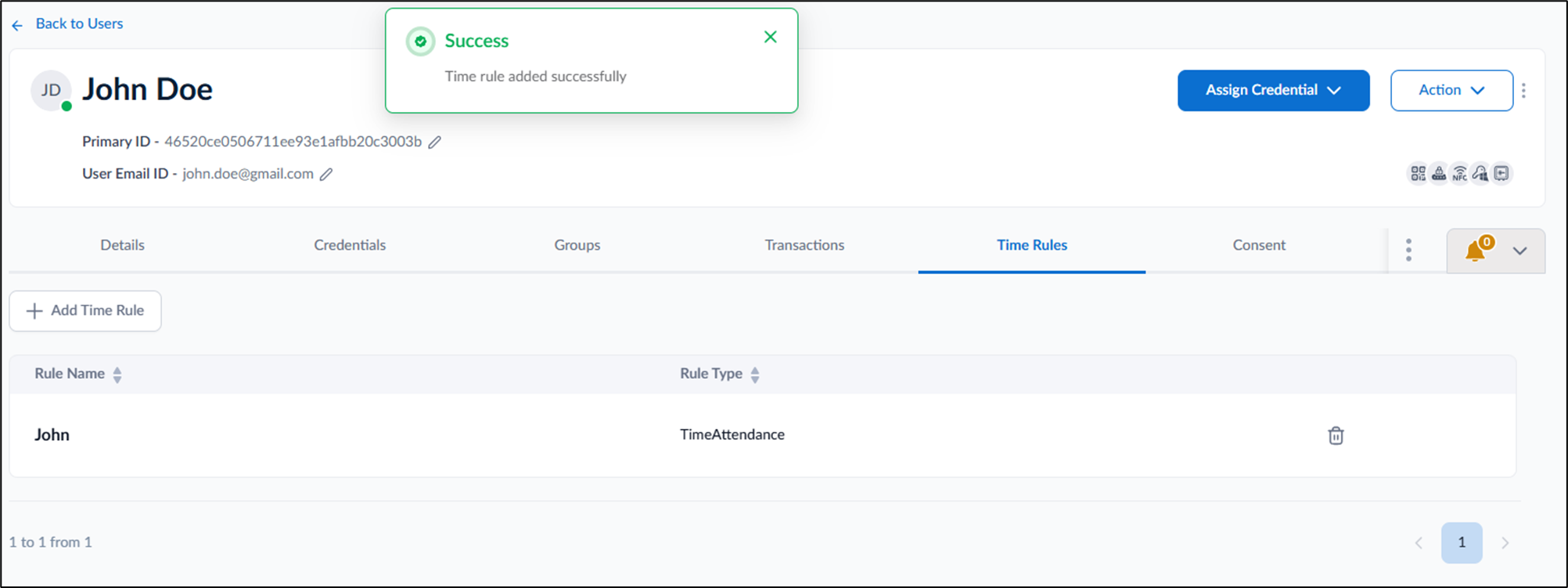Switch to the Consent tab
The image size is (1568, 588).
1259,245
